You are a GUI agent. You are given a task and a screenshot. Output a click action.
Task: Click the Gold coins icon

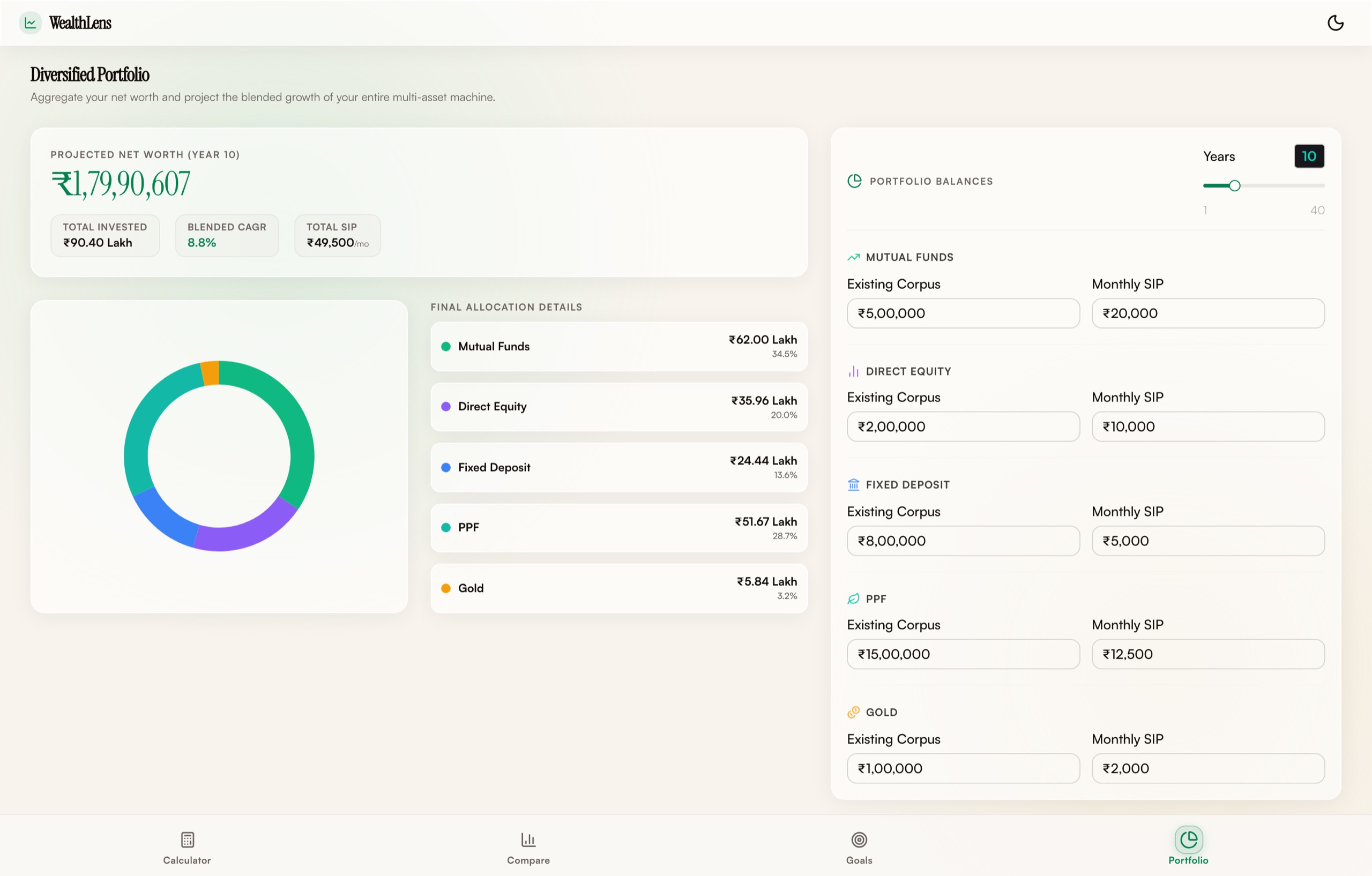(x=853, y=712)
